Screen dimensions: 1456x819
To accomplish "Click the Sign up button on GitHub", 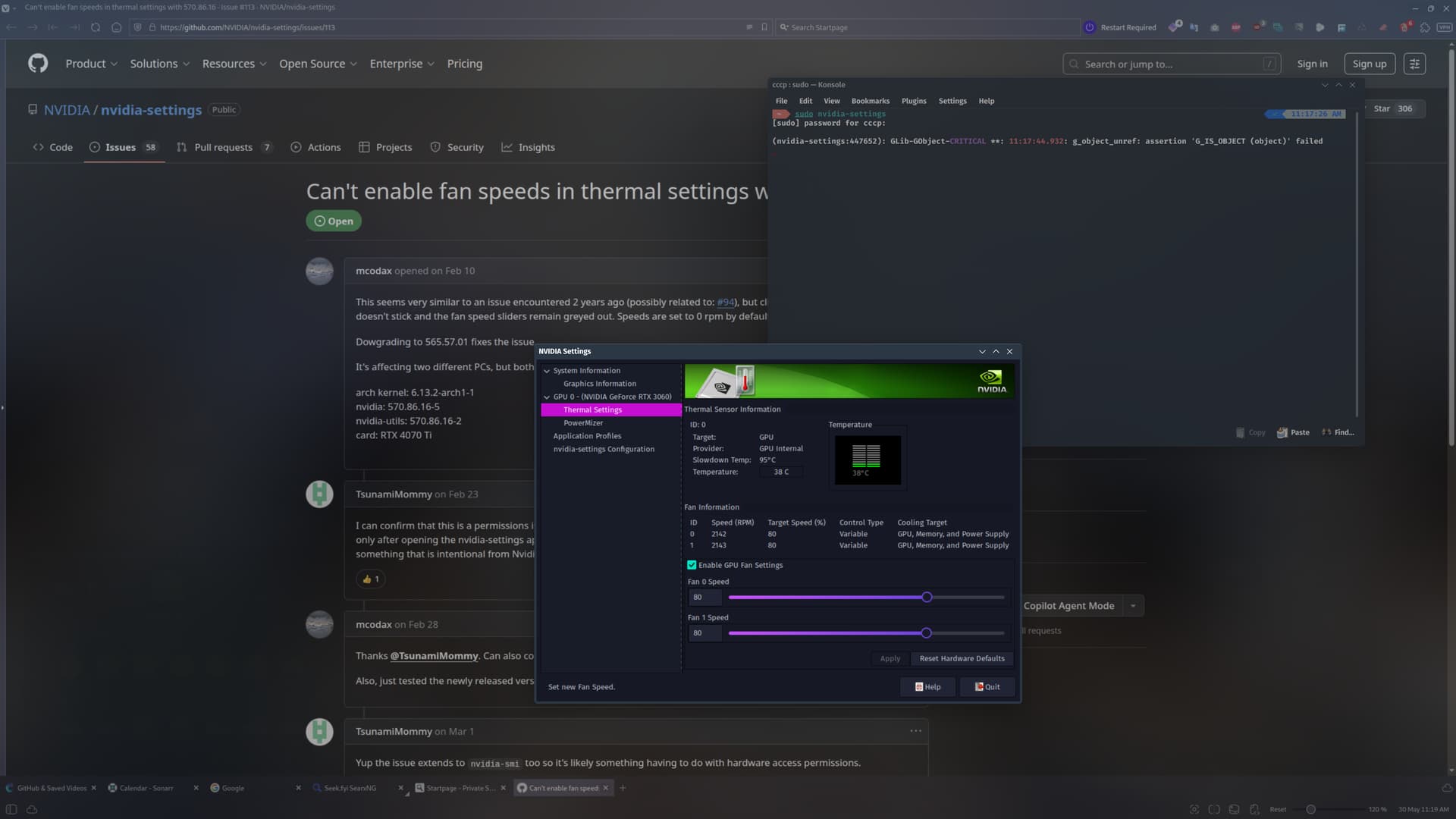I will click(1369, 64).
